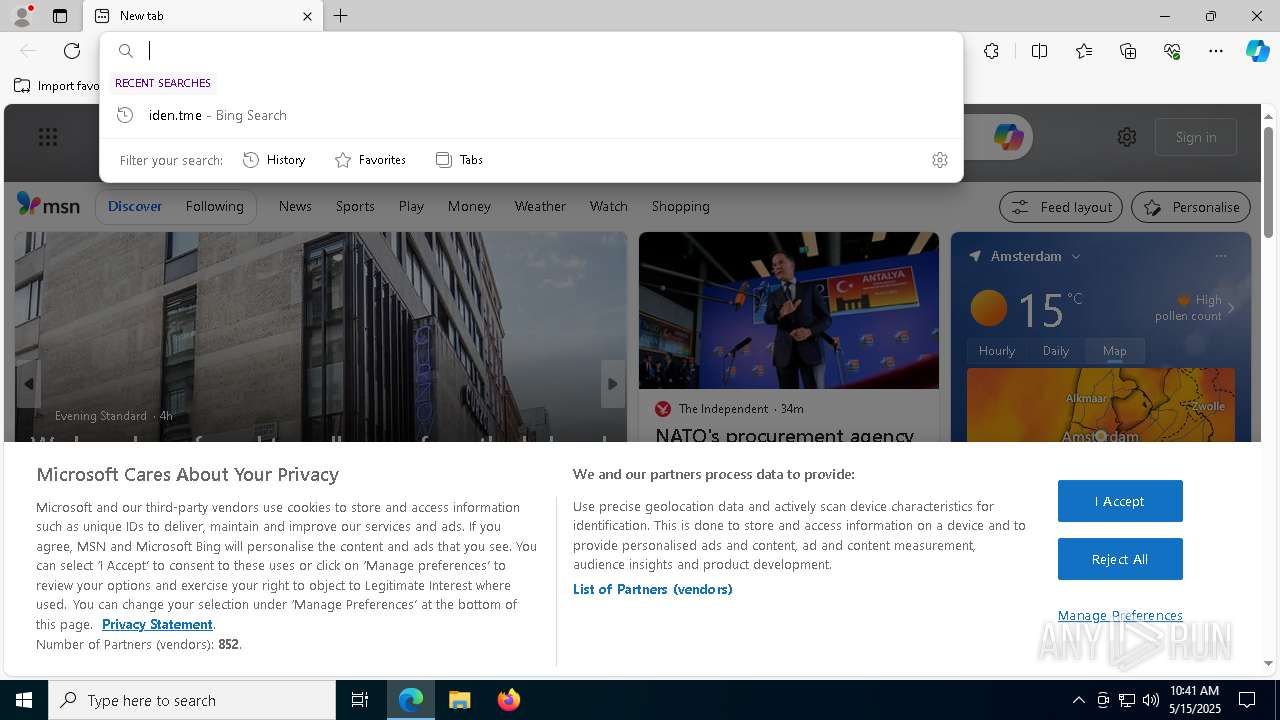Image resolution: width=1280 pixels, height=720 pixels.
Task: Open the Extensions puzzle icon
Action: (991, 51)
